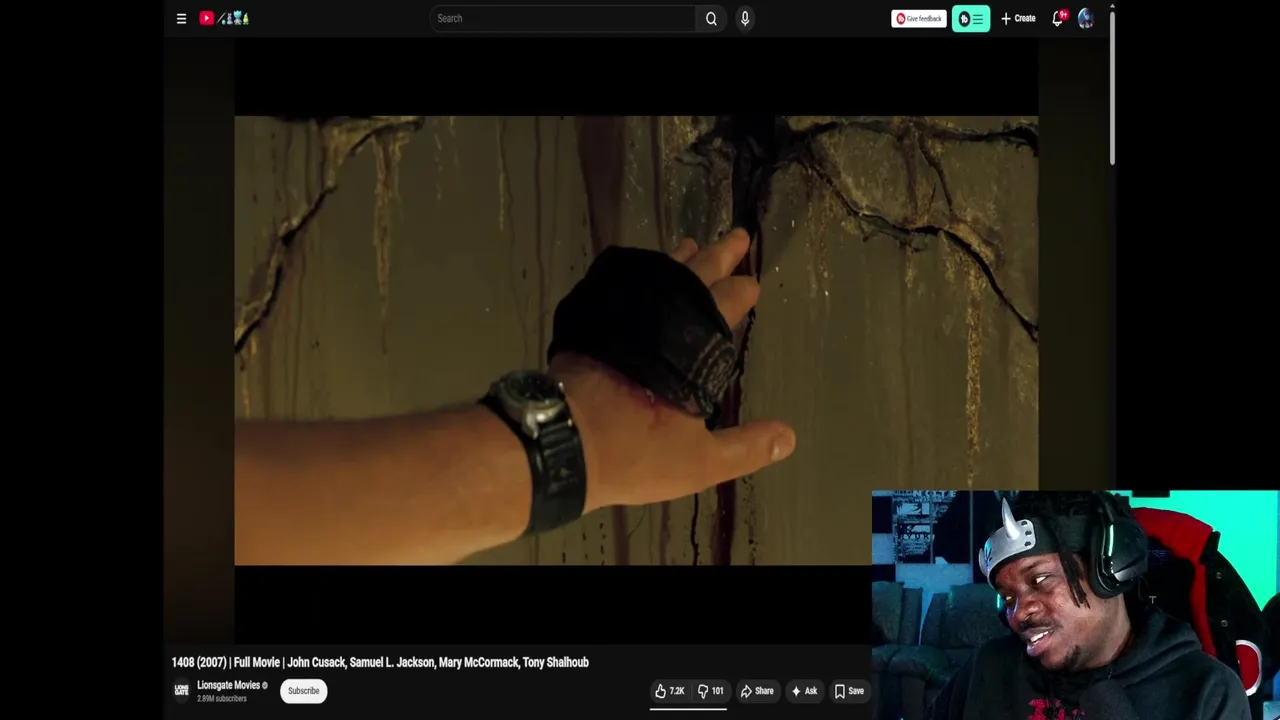The image size is (1280, 720).
Task: Start voice search with microphone icon
Action: tap(745, 18)
